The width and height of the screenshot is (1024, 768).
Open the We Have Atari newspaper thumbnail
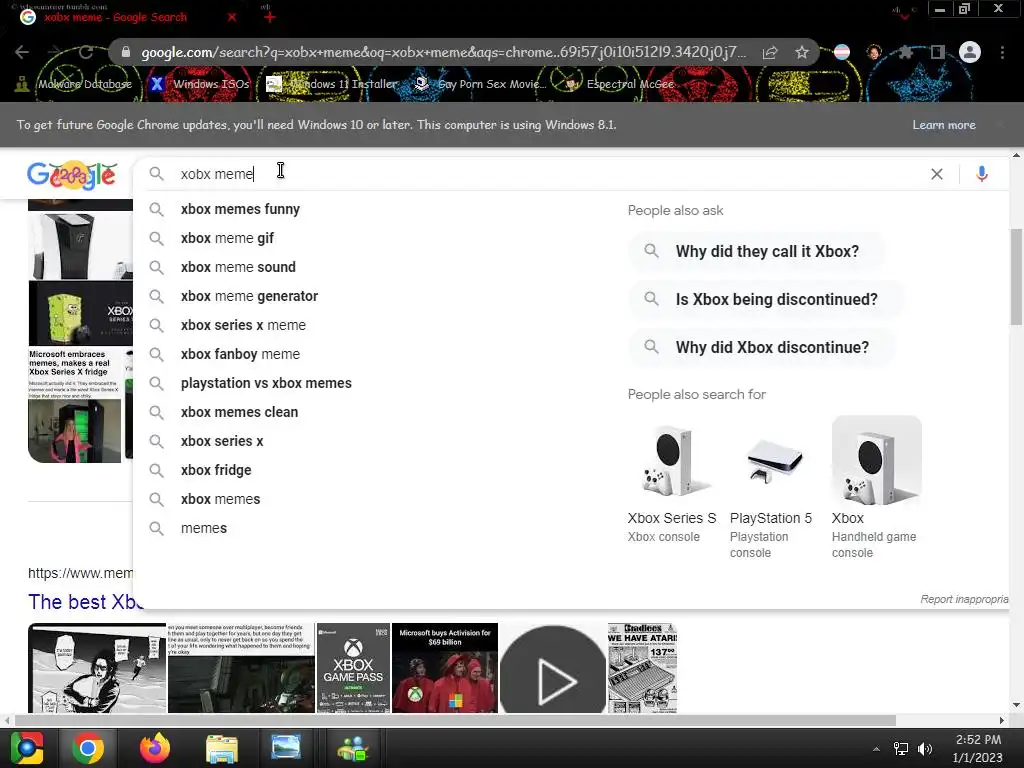[x=642, y=668]
